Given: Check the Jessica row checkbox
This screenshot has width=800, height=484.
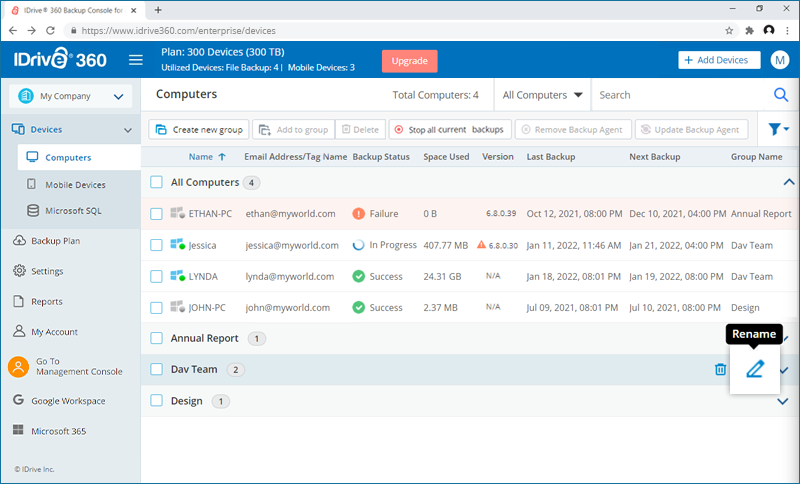Looking at the screenshot, I should click(156, 245).
